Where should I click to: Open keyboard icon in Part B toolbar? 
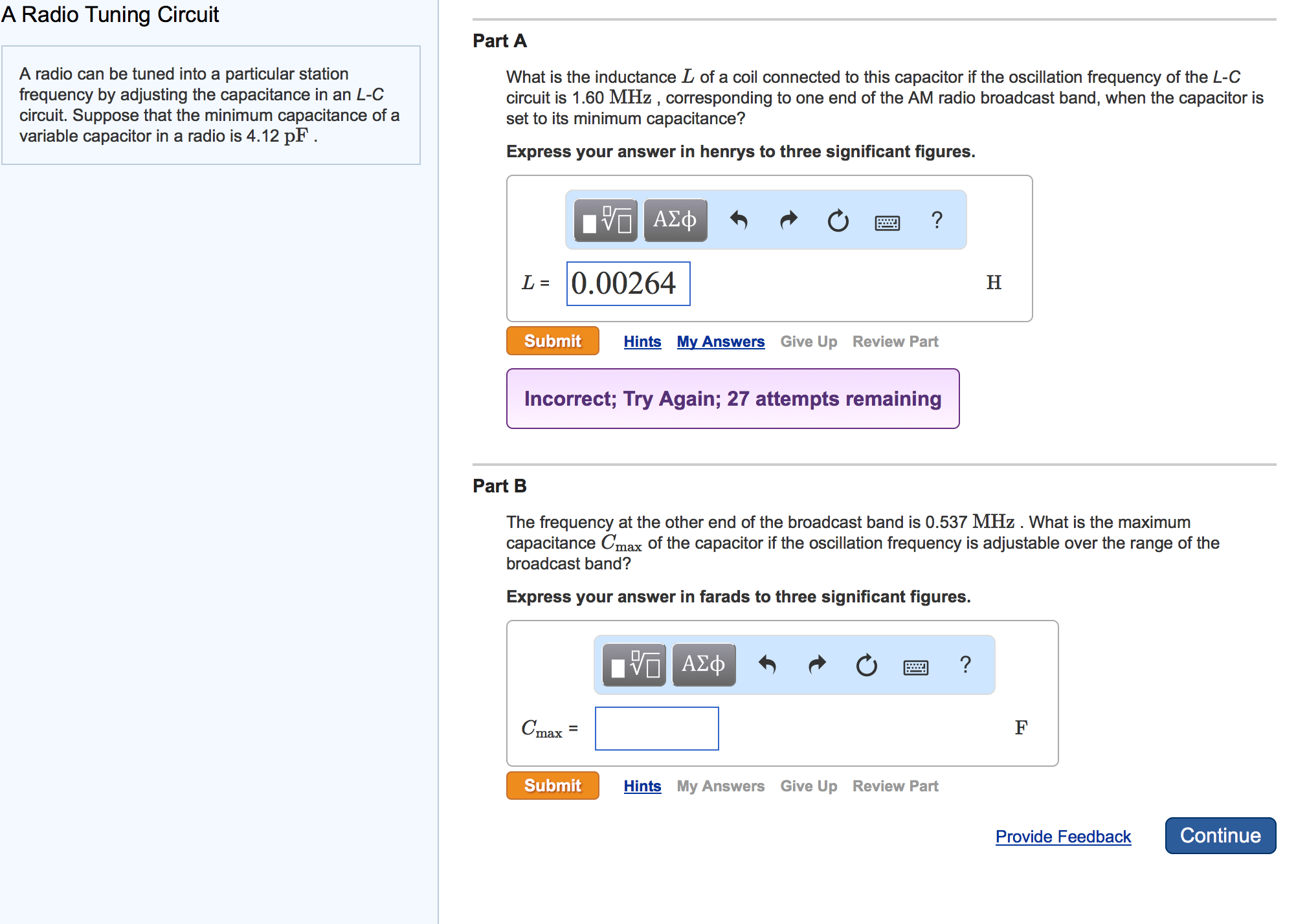[x=915, y=667]
